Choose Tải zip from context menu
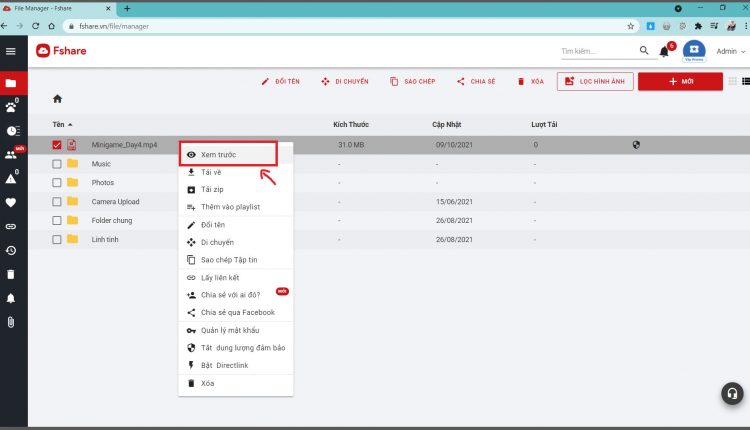Screen dimensions: 750x430 [235, 189]
